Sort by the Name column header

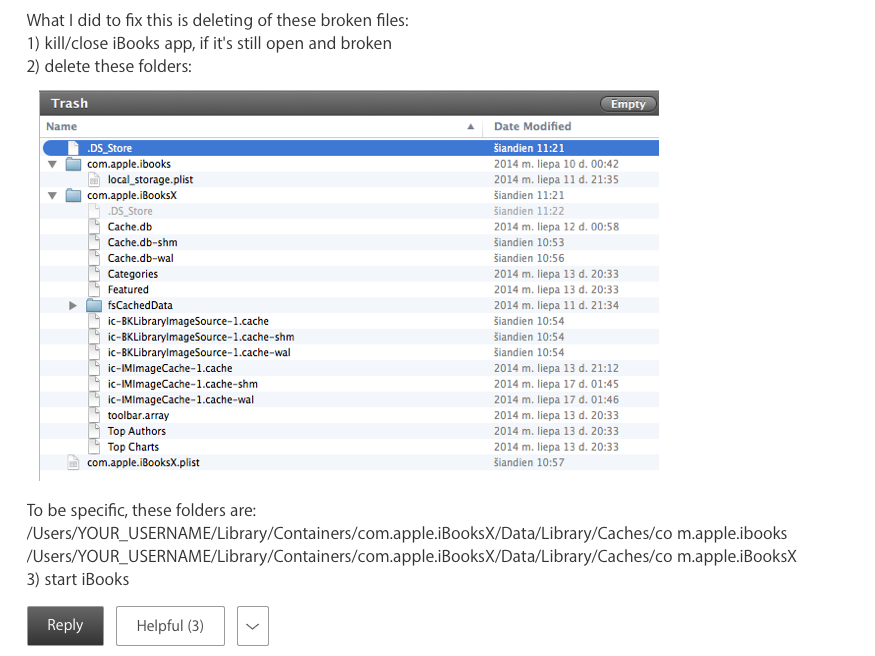click(61, 126)
